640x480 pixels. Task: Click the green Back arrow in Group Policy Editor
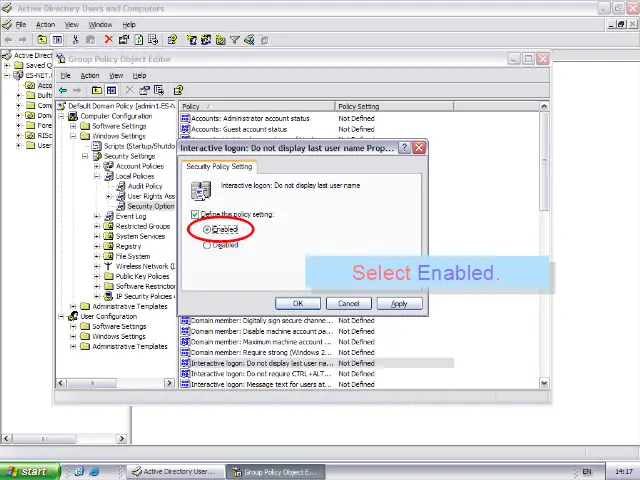pos(63,90)
